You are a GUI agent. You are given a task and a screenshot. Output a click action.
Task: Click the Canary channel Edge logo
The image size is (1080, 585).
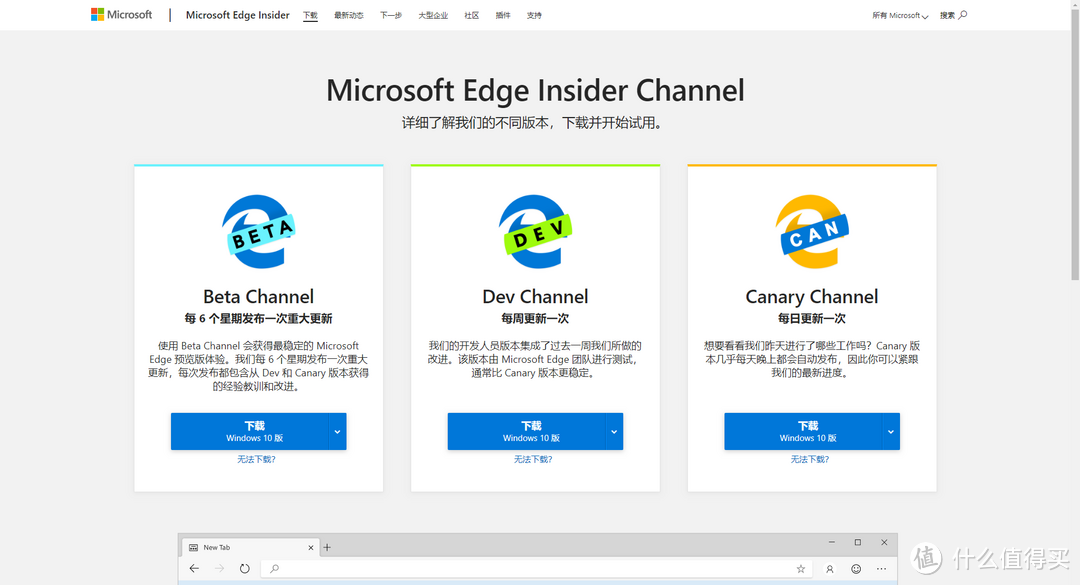(x=812, y=232)
